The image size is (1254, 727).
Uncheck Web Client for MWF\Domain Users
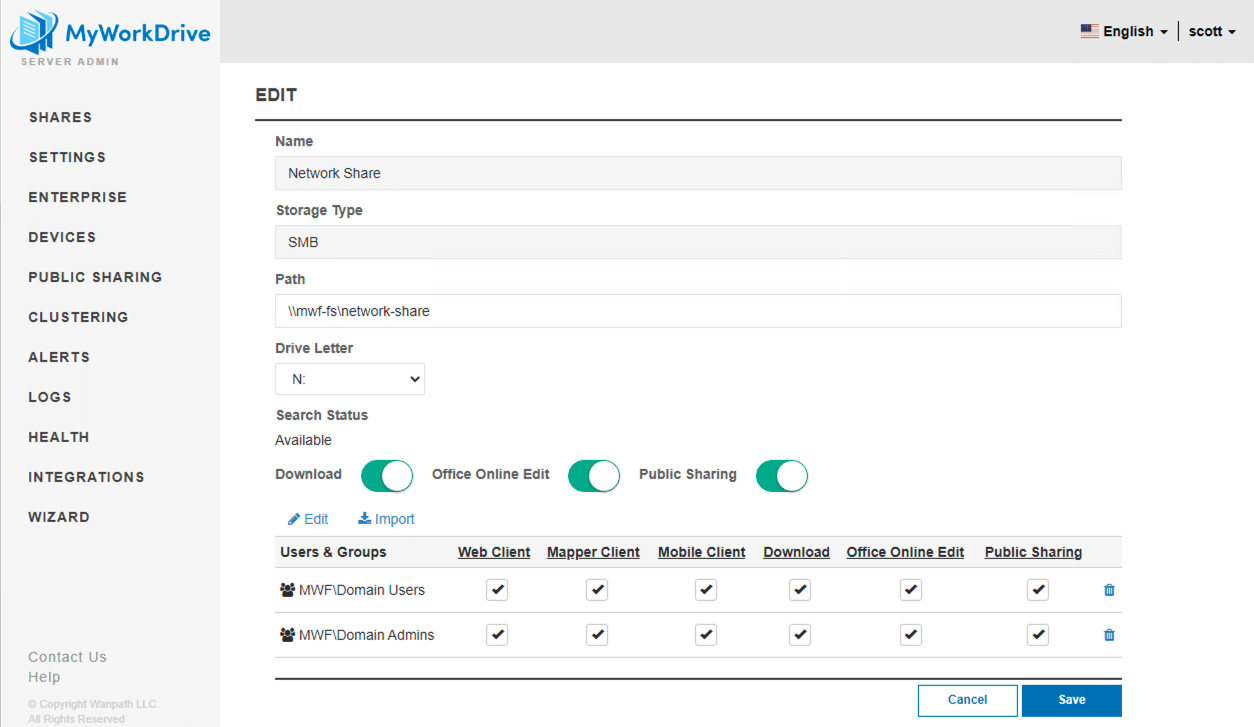coord(497,590)
